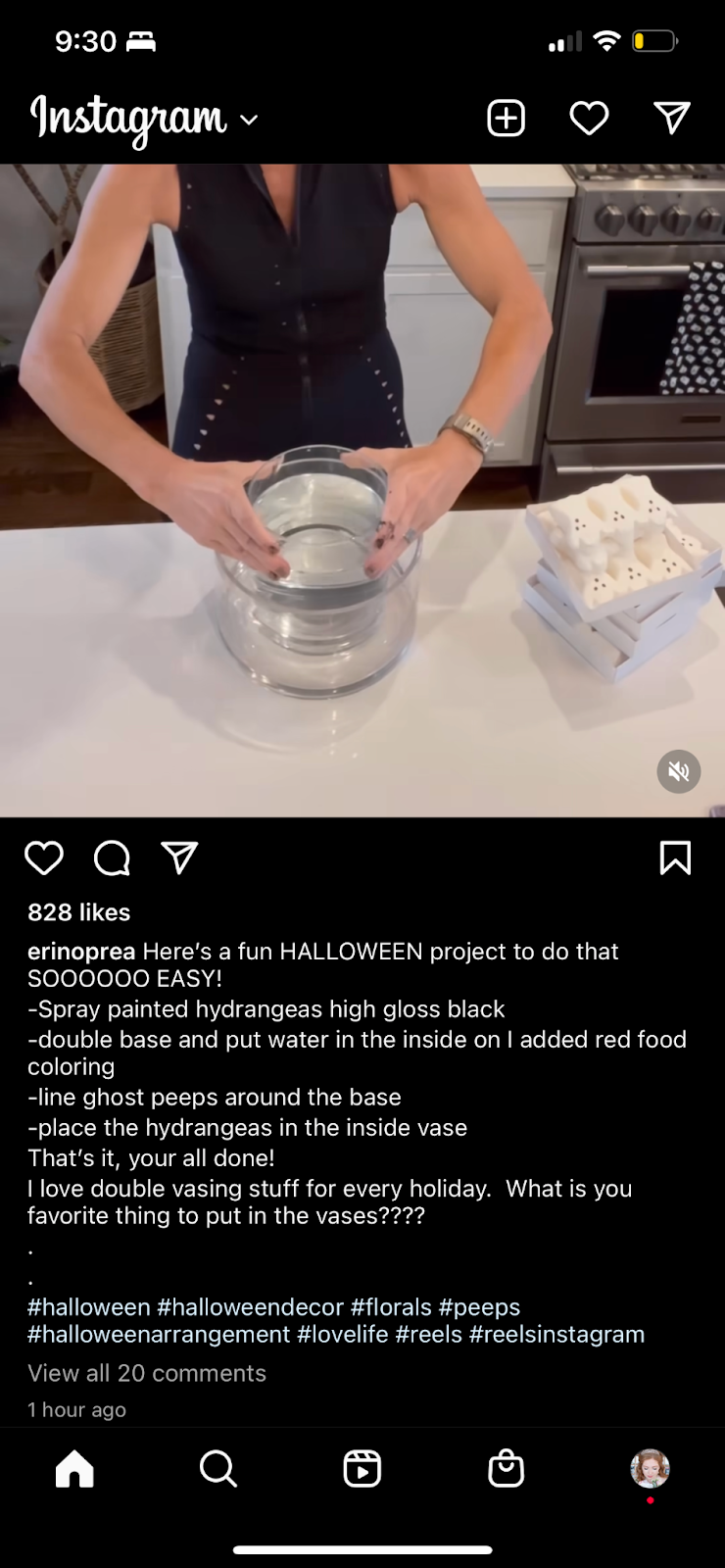Open the #reelsinstagram hashtag
This screenshot has width=725, height=1568.
[x=556, y=1335]
